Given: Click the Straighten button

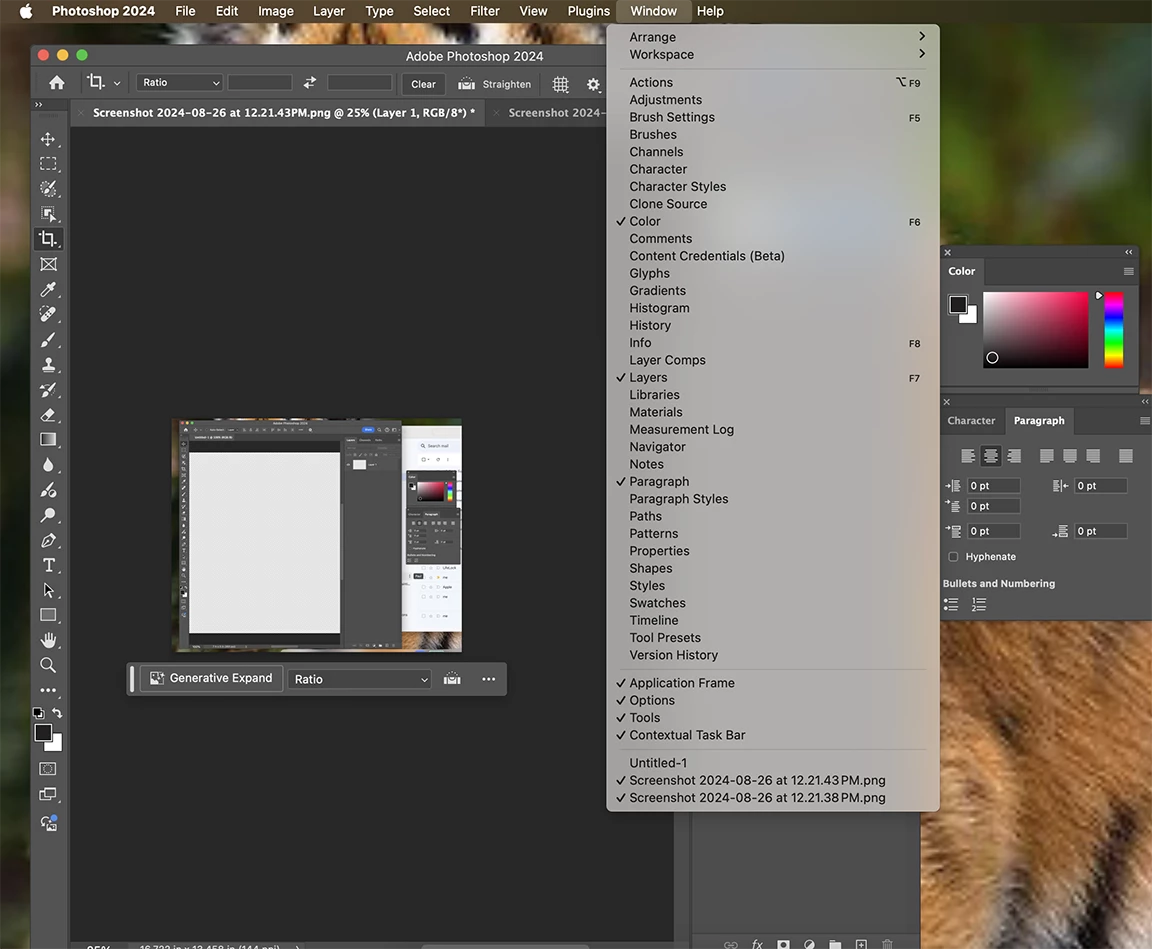Looking at the screenshot, I should [494, 84].
